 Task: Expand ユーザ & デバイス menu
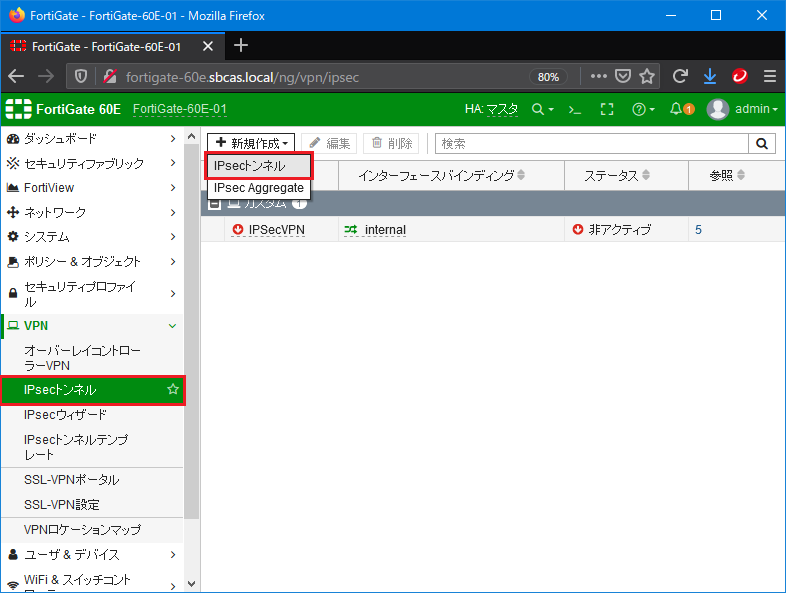(x=92, y=554)
